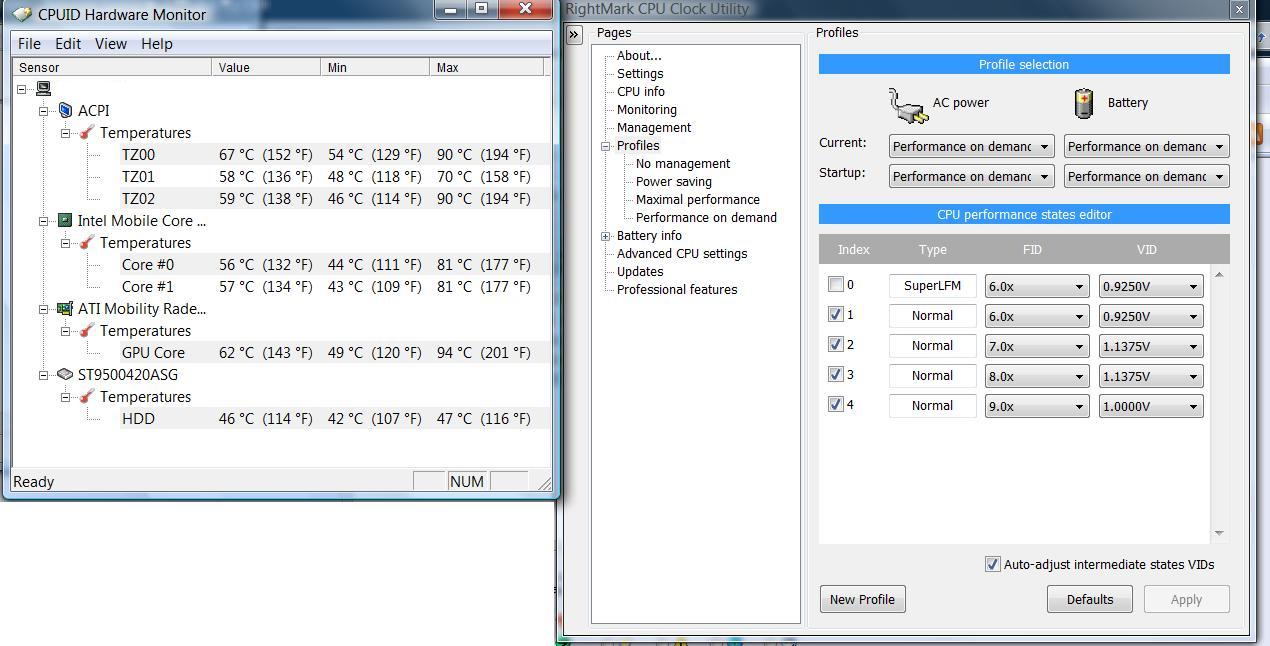Uncheck performance state index 2
This screenshot has height=646, width=1270.
pyautogui.click(x=836, y=344)
